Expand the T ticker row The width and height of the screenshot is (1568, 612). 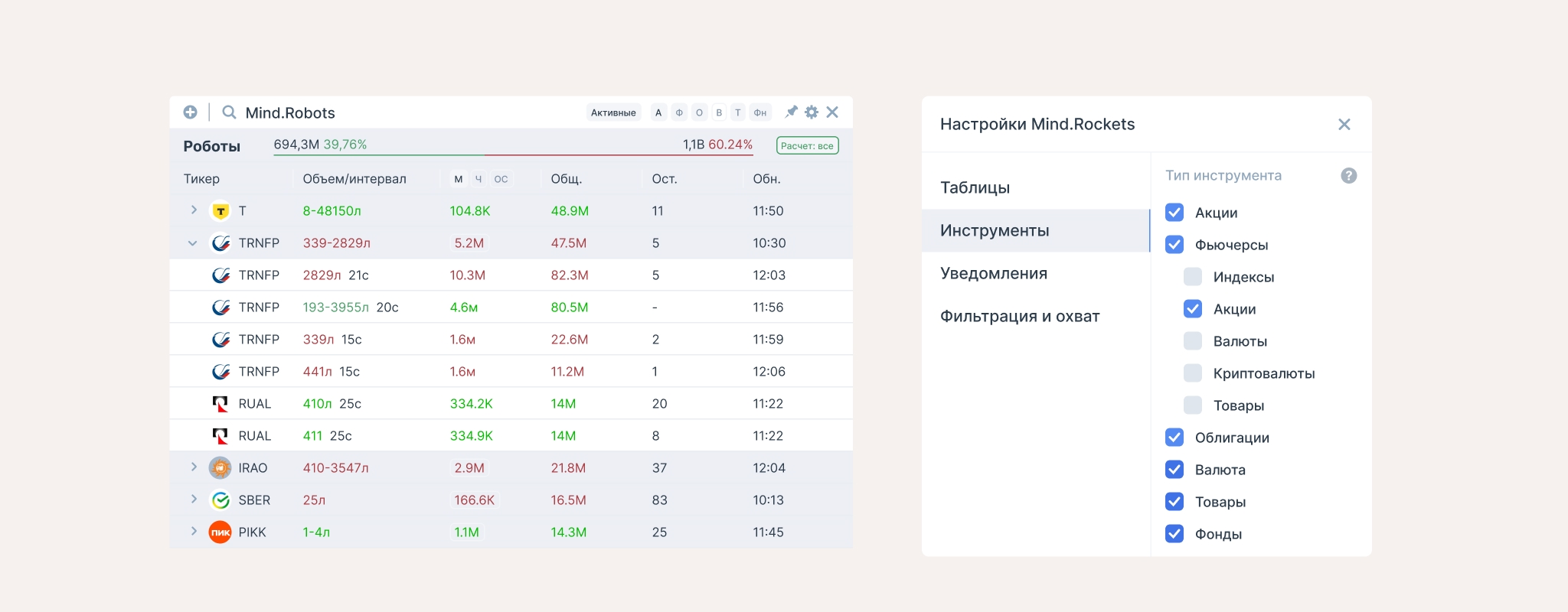click(194, 210)
